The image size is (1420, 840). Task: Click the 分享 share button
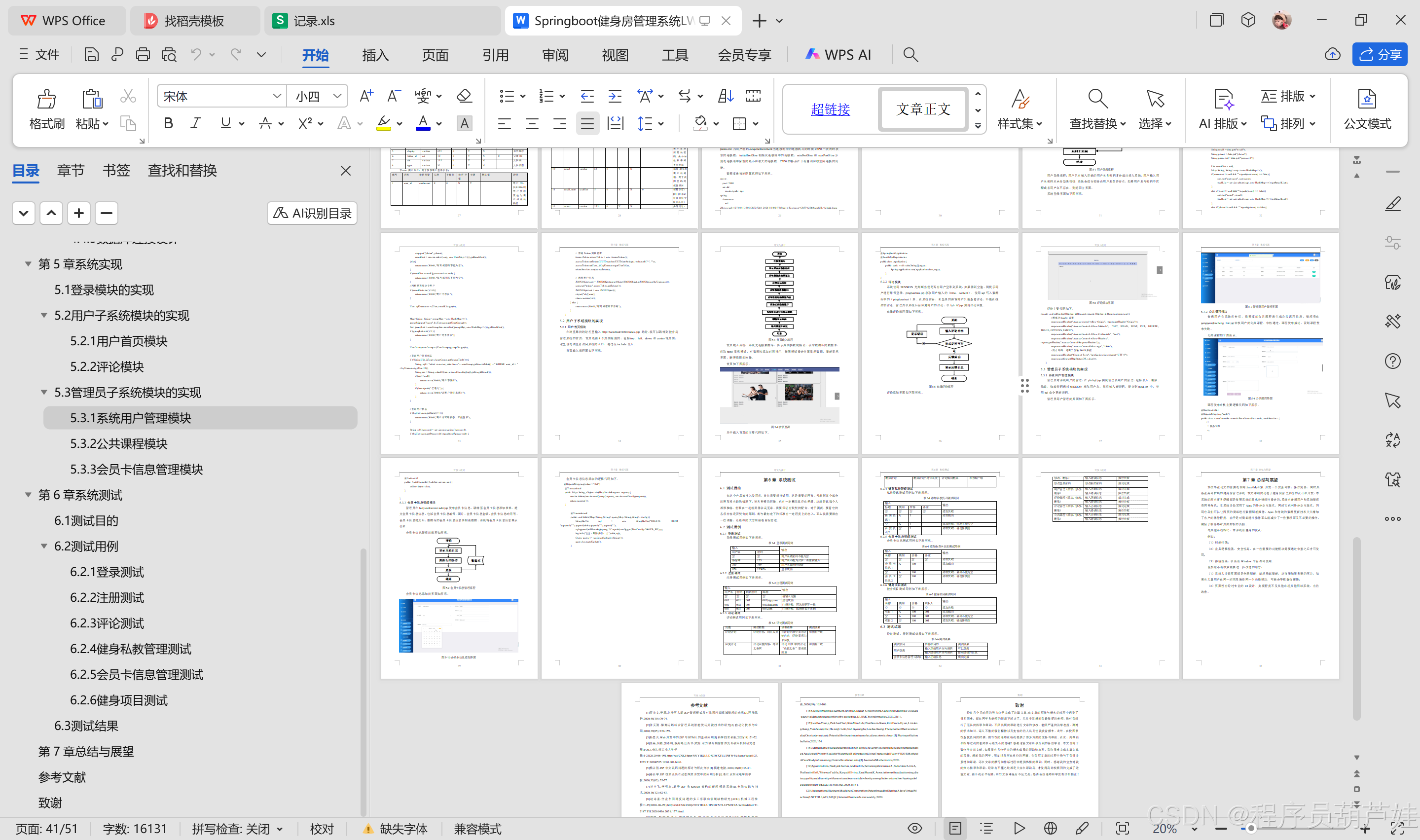point(1380,55)
